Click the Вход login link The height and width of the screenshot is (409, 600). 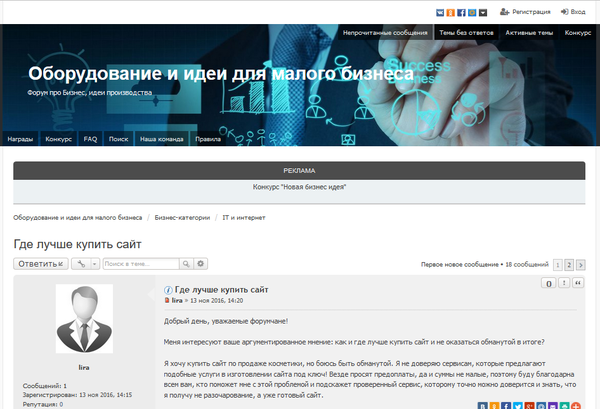[x=573, y=12]
